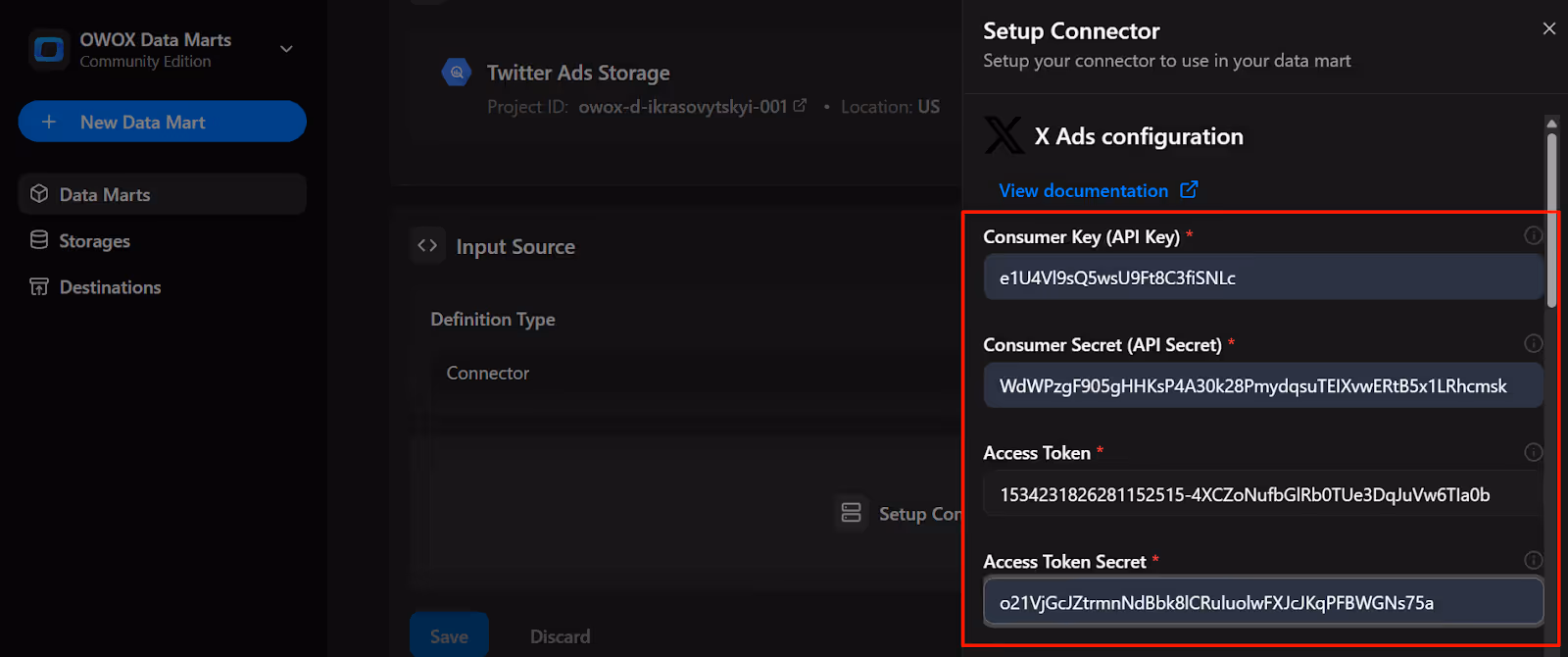Screen dimensions: 1568x657
Task: Click the Consumer Key (API Key) field
Action: click(1263, 278)
